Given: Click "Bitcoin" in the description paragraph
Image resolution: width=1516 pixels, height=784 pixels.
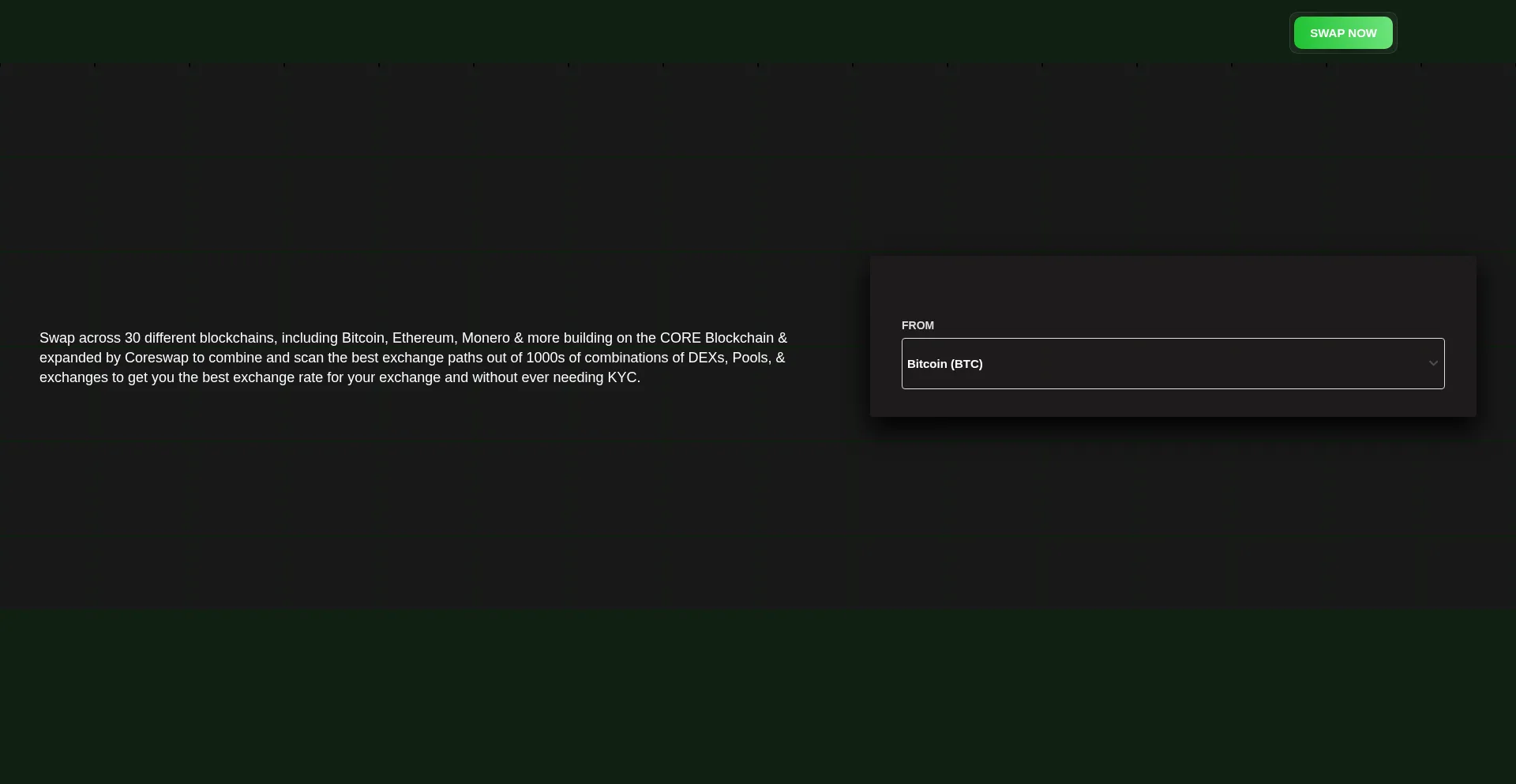Looking at the screenshot, I should coord(362,338).
